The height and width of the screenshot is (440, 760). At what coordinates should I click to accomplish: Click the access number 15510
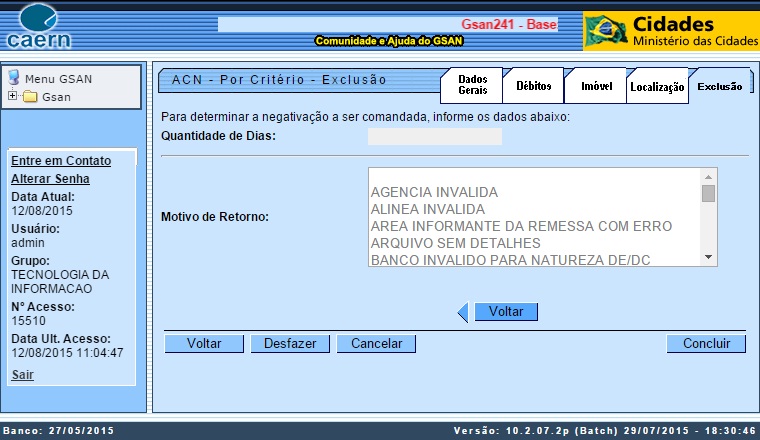[28, 321]
